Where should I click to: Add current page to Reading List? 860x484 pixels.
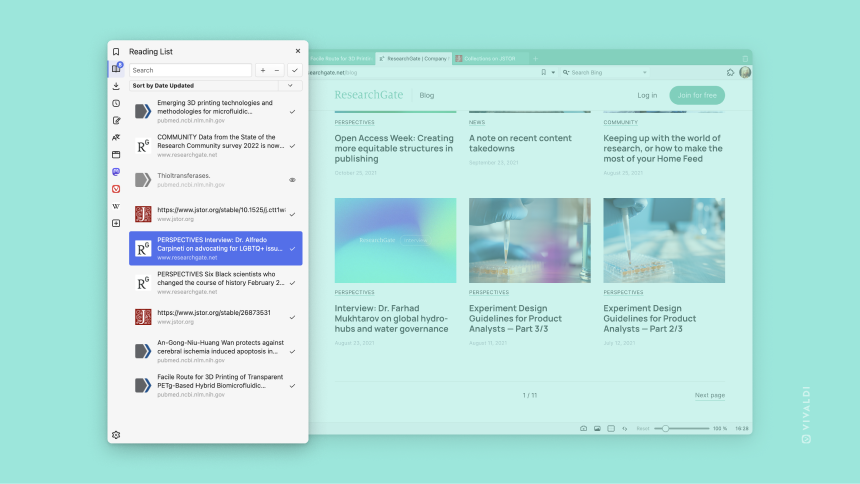tap(263, 70)
